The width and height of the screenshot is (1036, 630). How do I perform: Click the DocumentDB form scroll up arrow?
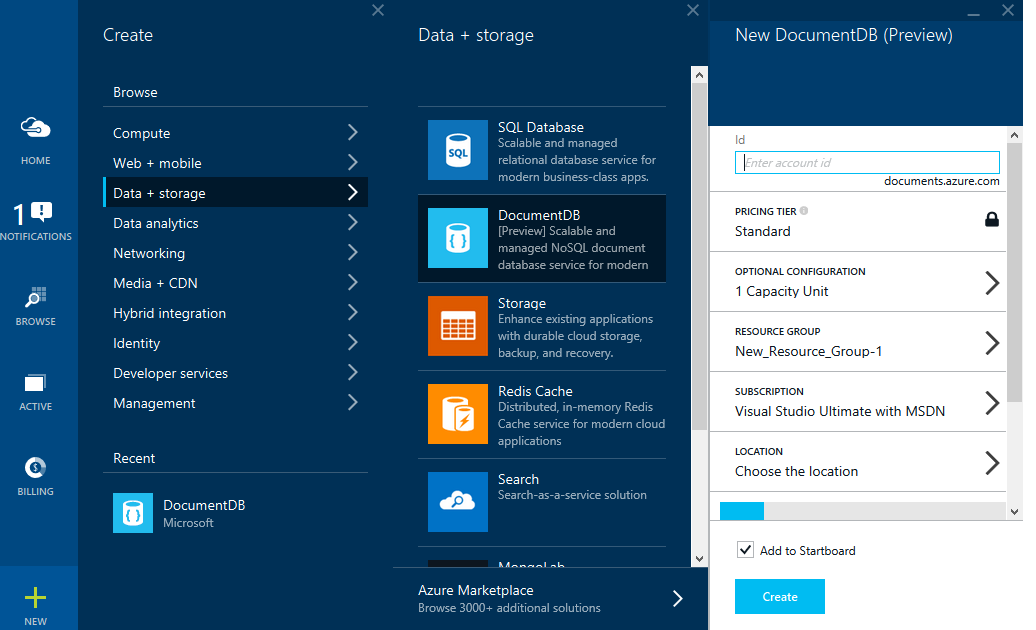pyautogui.click(x=1015, y=135)
